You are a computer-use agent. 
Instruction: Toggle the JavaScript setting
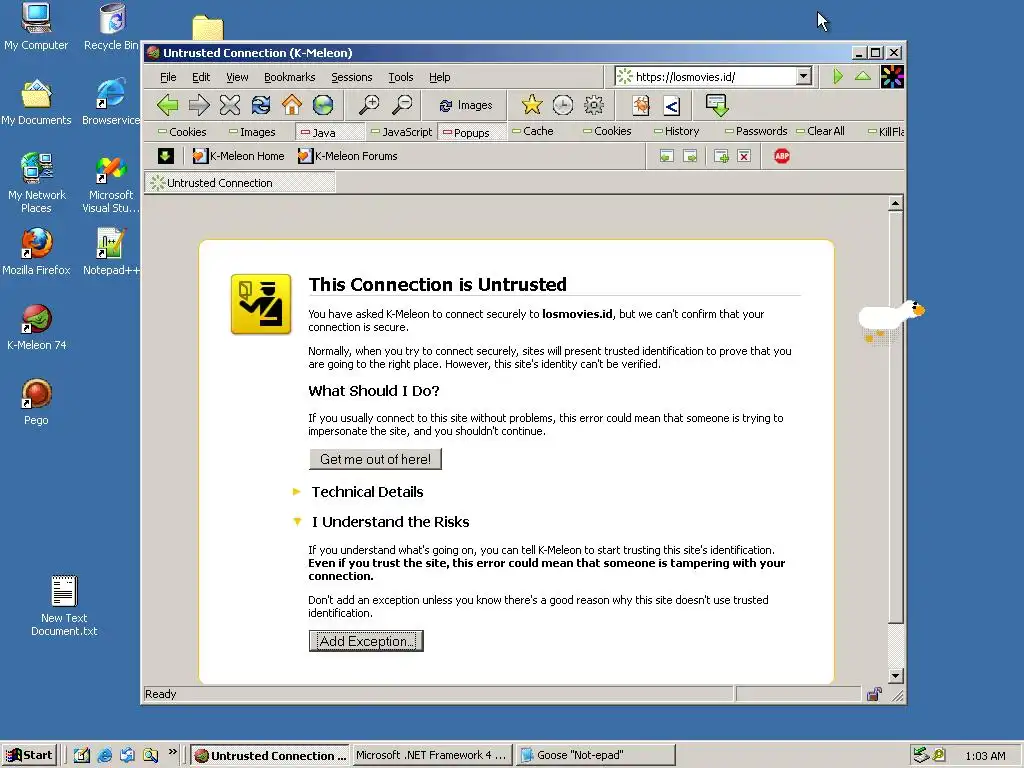[x=402, y=132]
